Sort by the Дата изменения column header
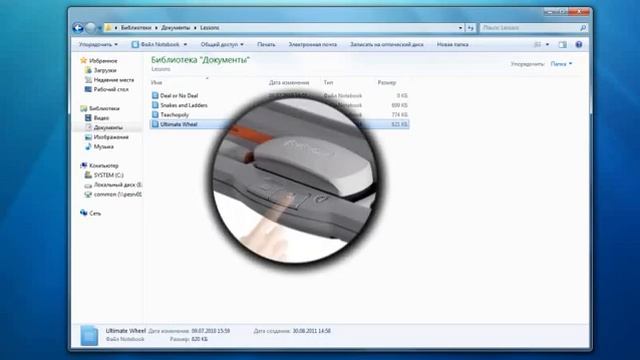This screenshot has width=640, height=360. pos(289,82)
